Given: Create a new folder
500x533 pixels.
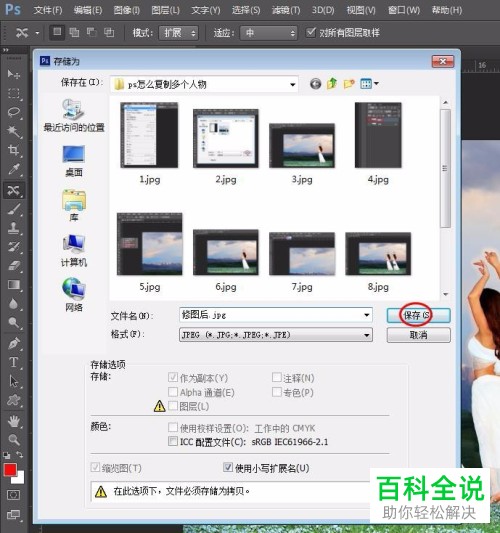Looking at the screenshot, I should click(x=349, y=84).
